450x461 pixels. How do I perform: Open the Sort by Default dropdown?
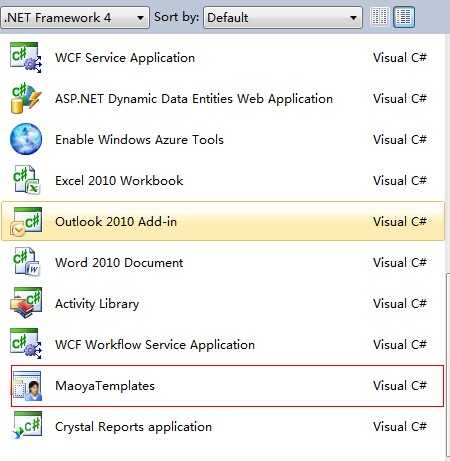(283, 17)
